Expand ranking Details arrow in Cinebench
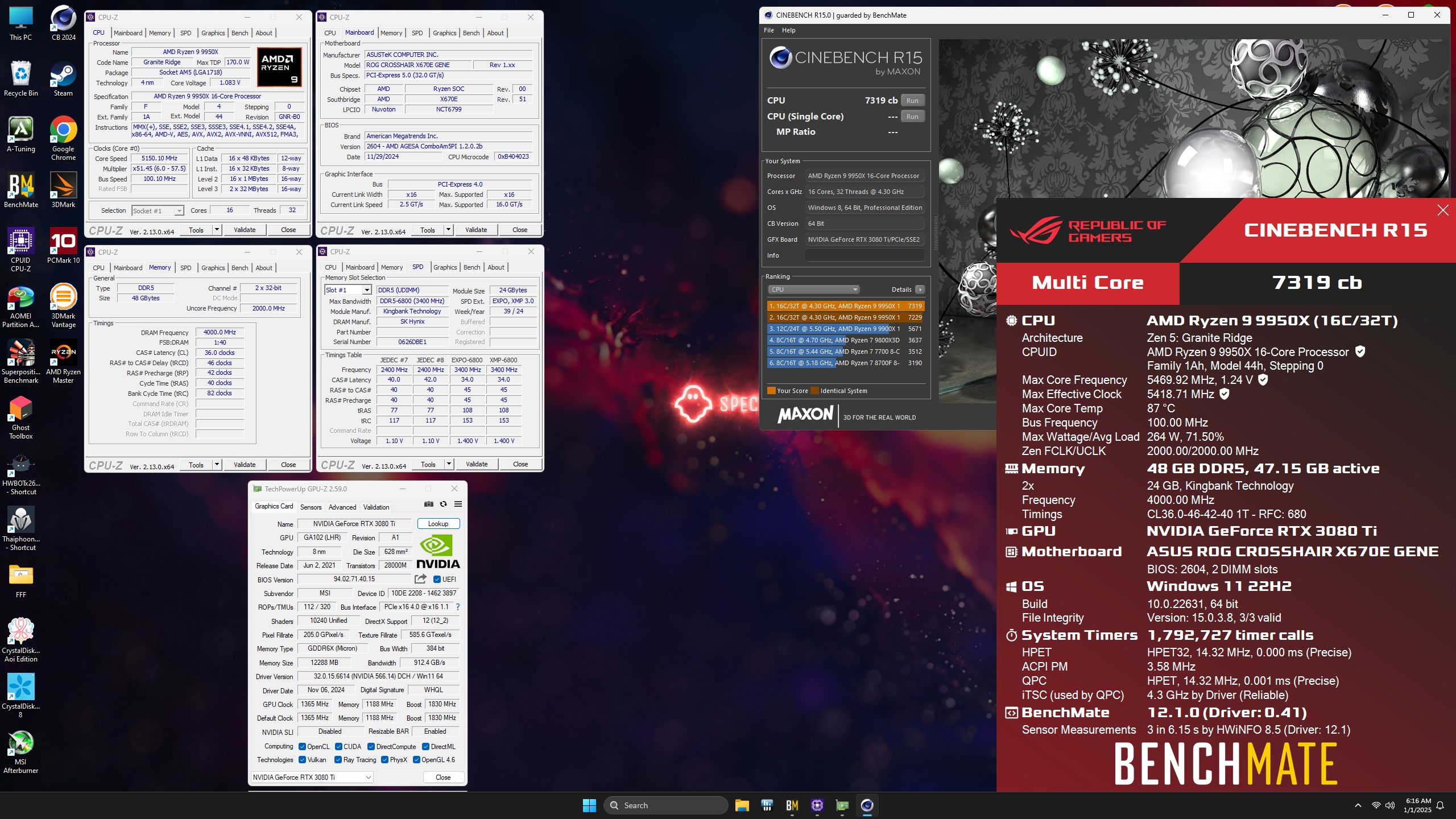 (x=920, y=289)
